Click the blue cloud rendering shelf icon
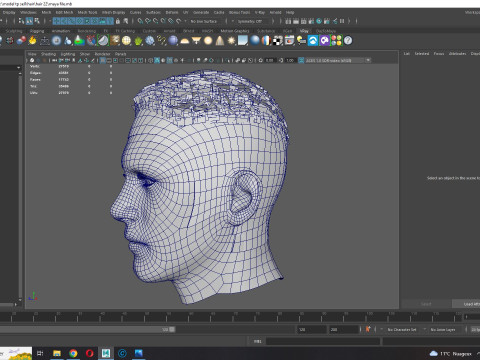Image resolution: width=480 pixels, height=360 pixels. click(x=313, y=41)
